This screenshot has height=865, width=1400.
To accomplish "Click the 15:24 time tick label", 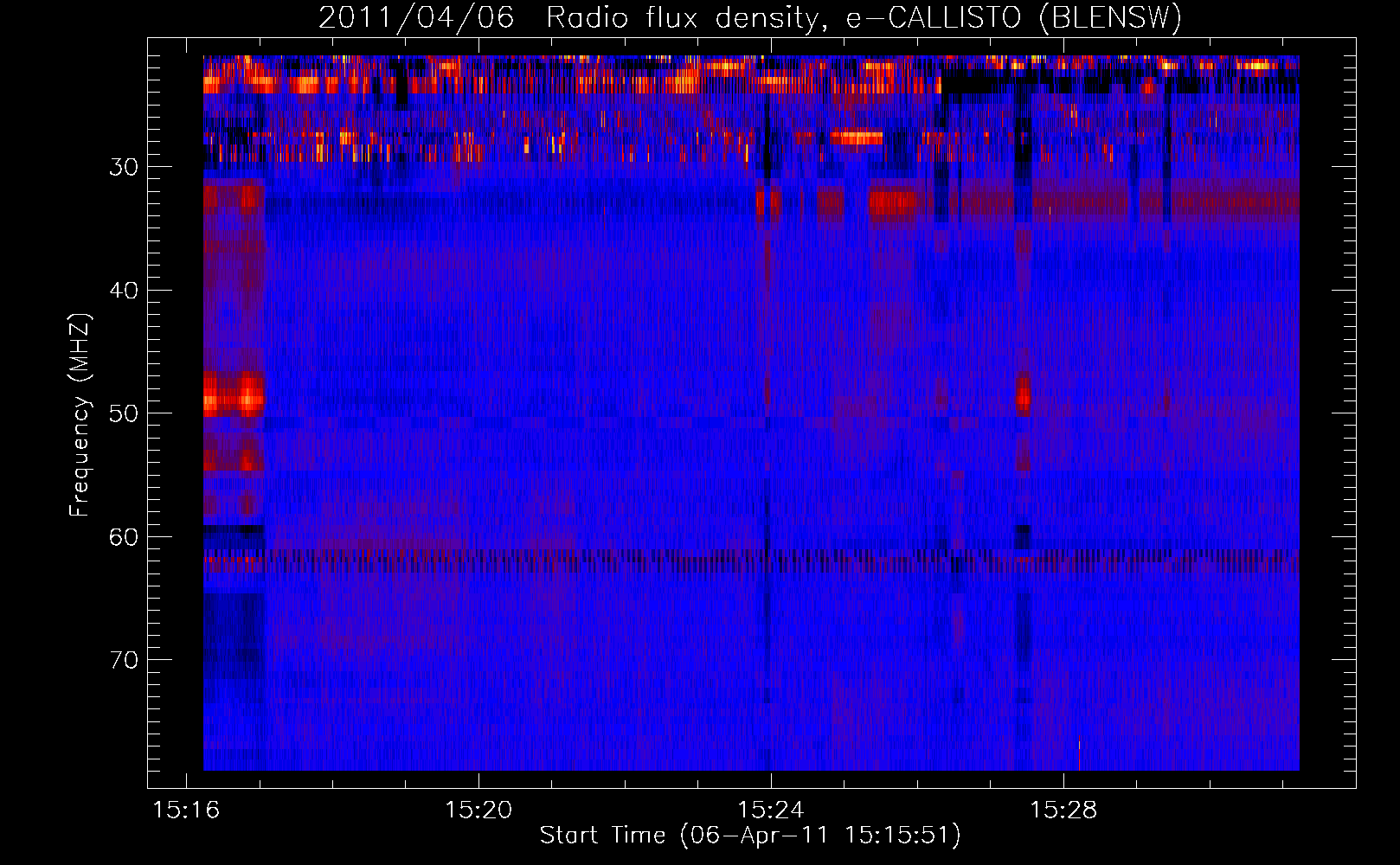I will [771, 810].
